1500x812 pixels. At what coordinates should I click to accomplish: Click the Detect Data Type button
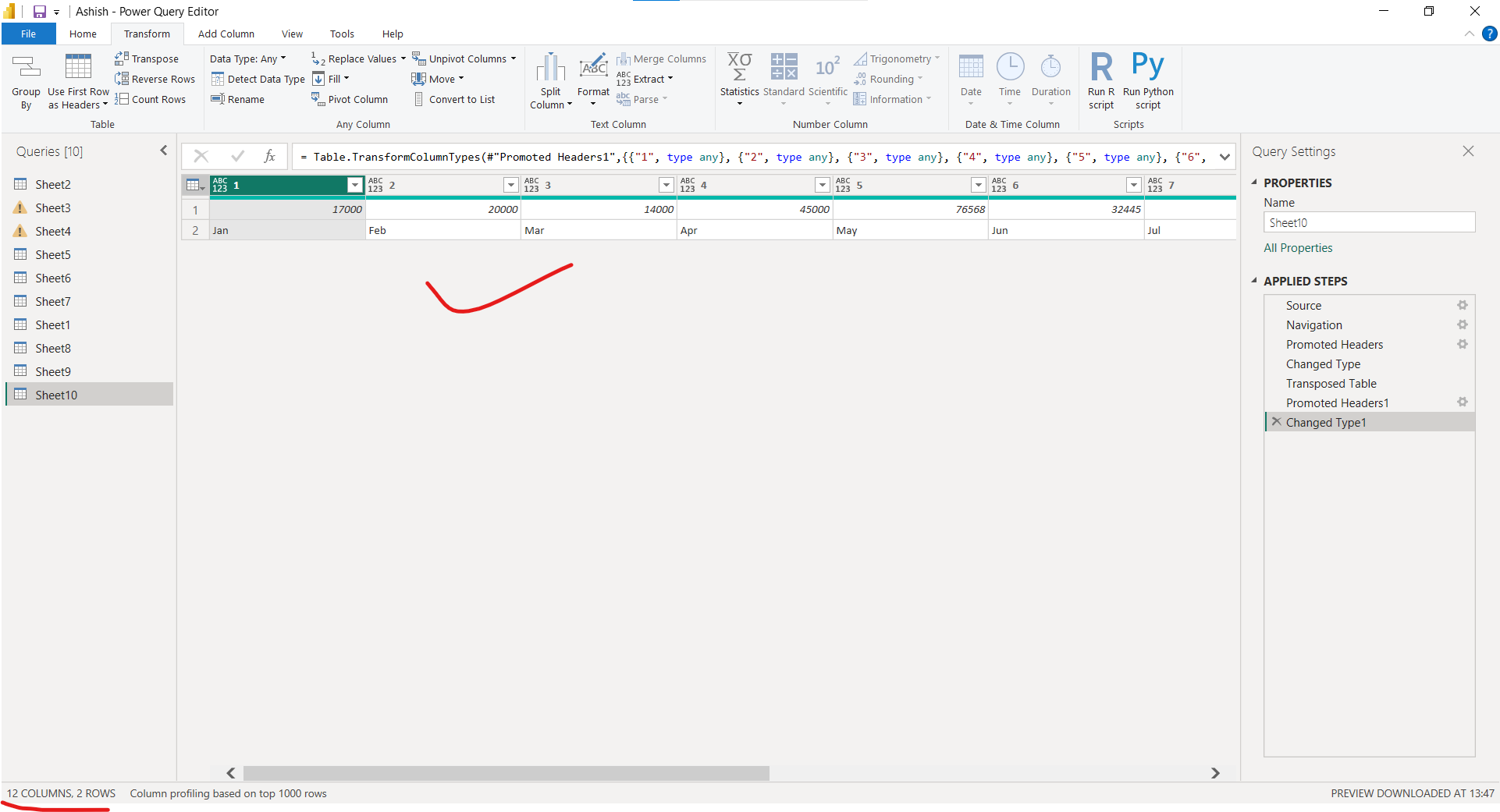(258, 79)
